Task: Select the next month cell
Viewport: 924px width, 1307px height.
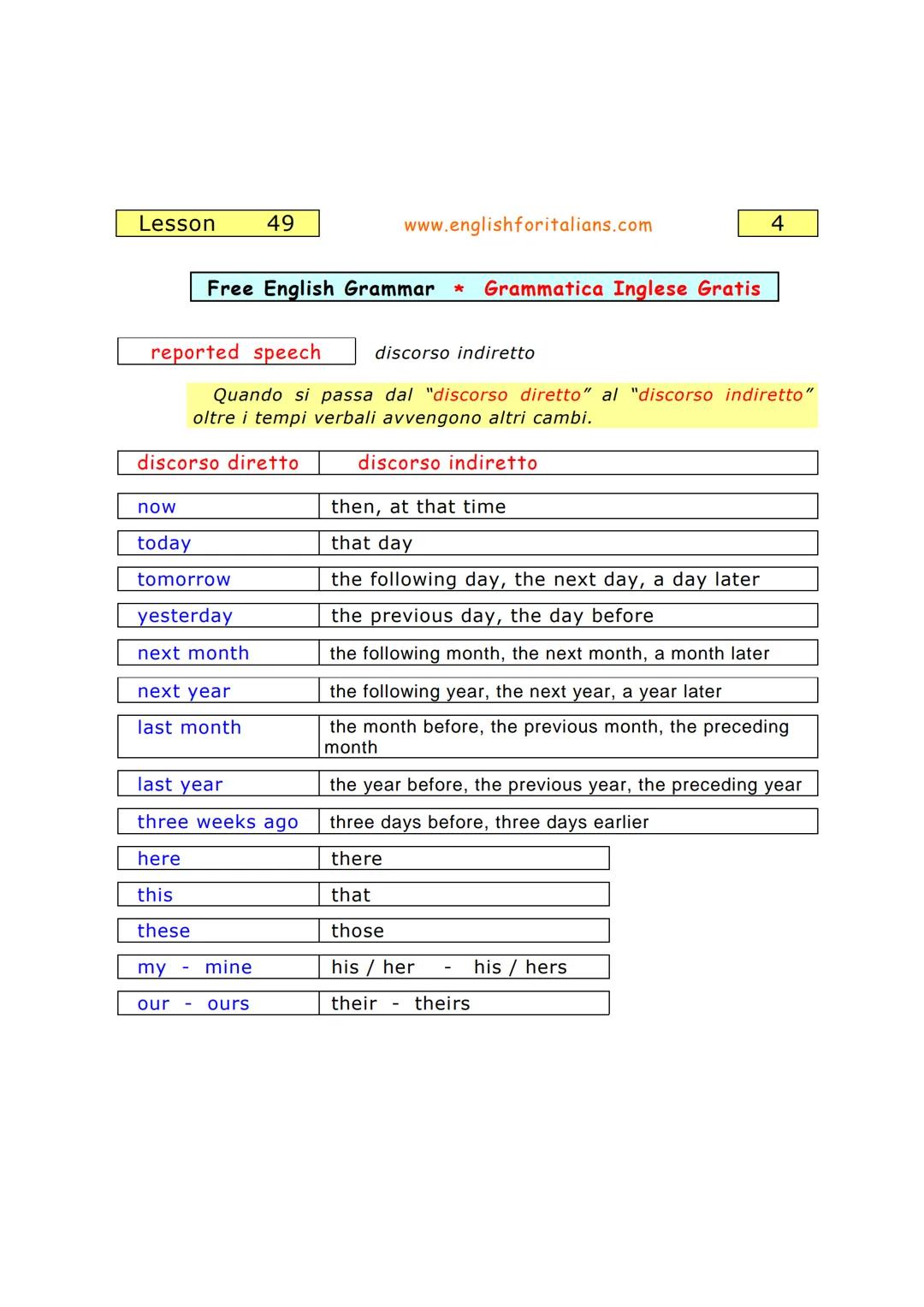Action: (x=192, y=653)
